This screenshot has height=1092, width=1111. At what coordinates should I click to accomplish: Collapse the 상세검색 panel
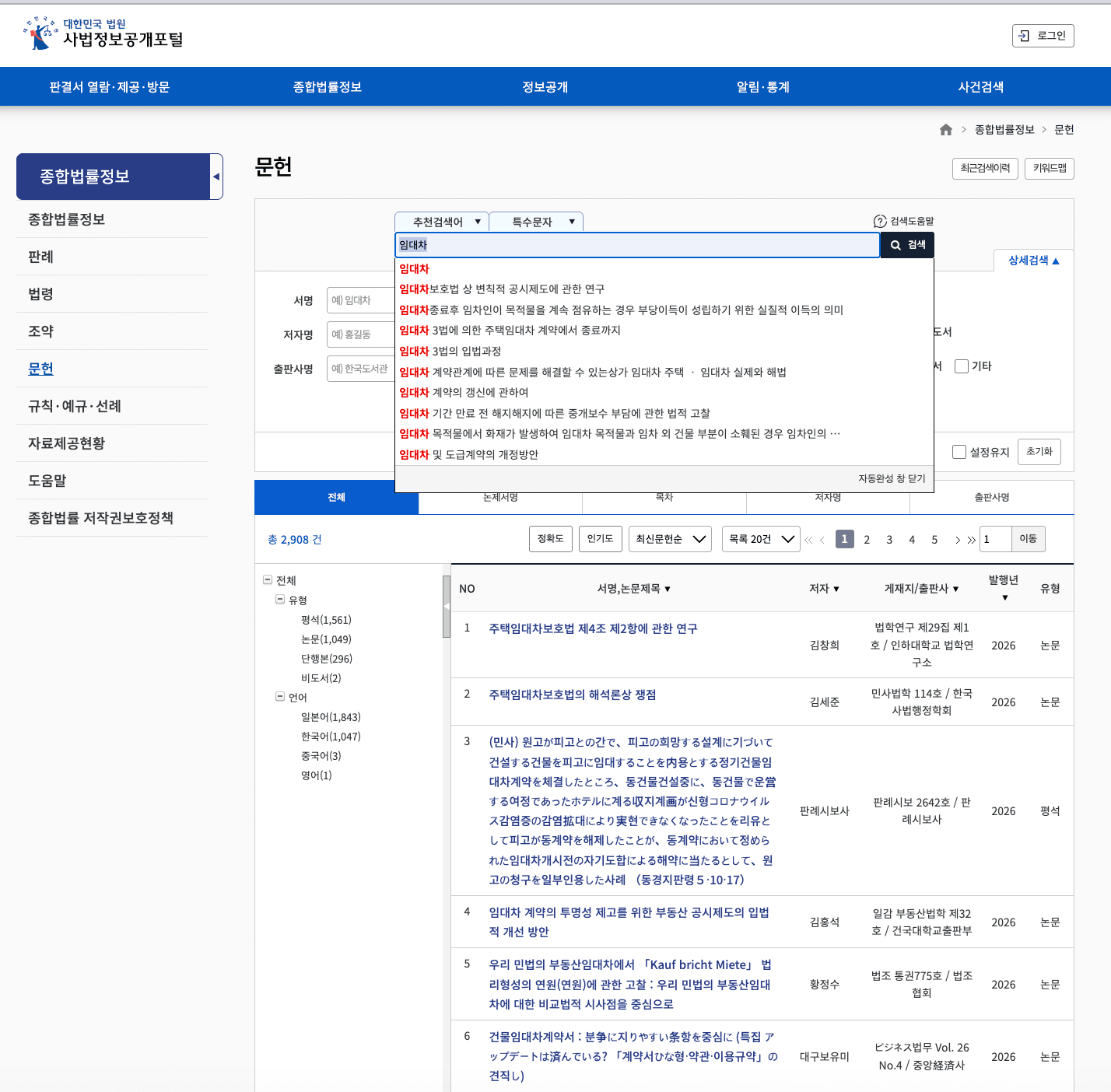coord(1034,261)
